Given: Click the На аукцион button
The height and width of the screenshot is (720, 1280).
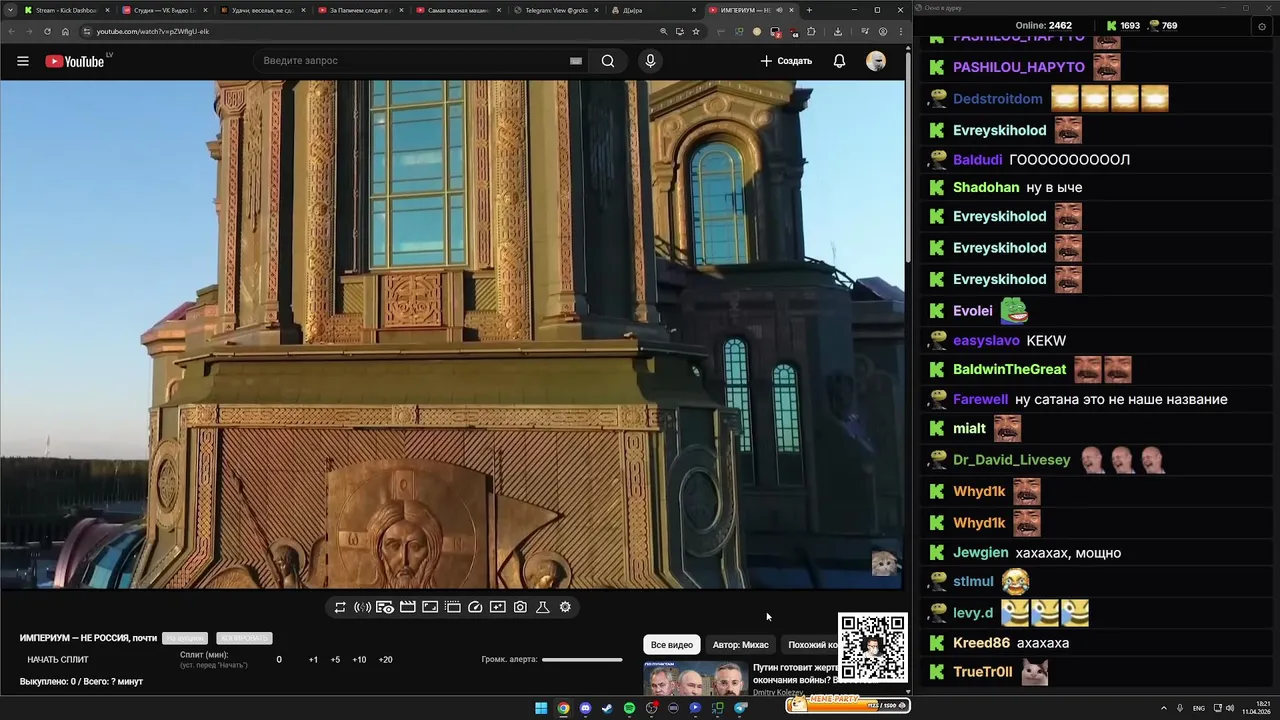Looking at the screenshot, I should point(185,638).
